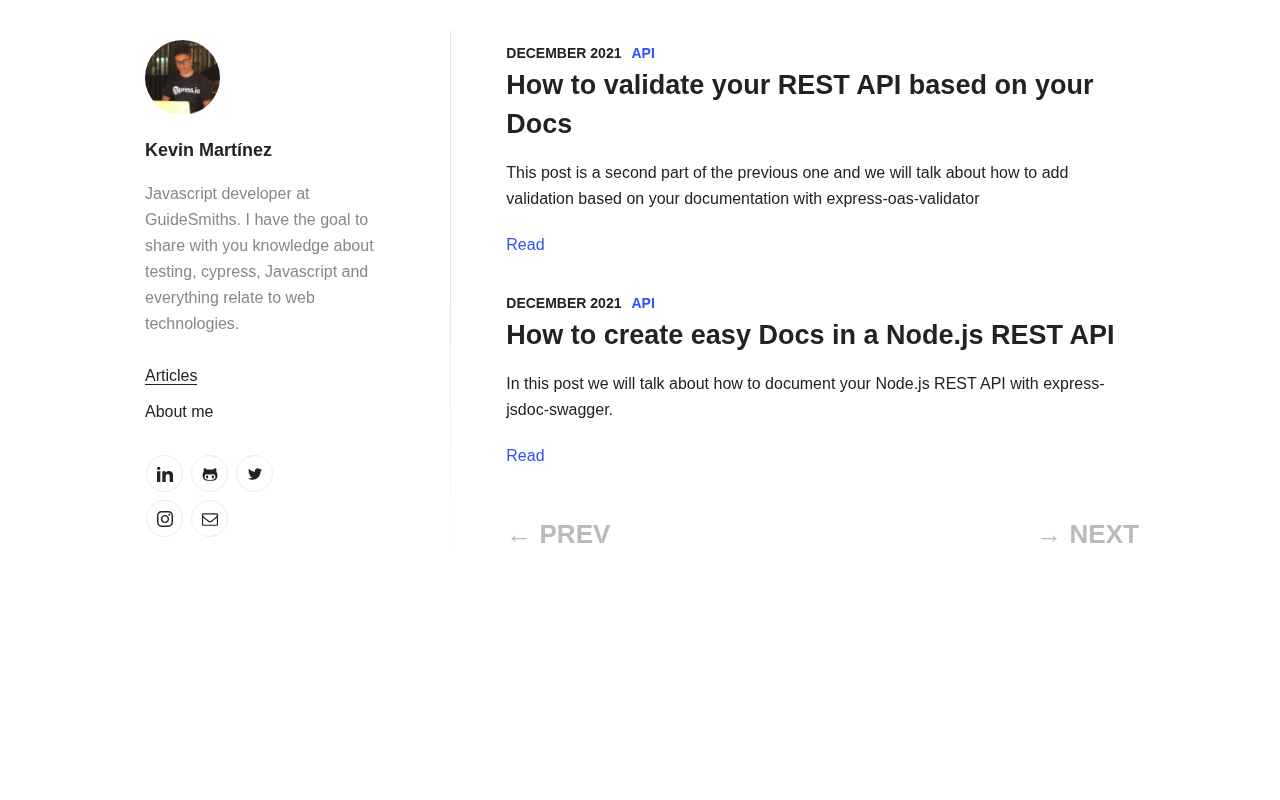This screenshot has width=1280, height=800.
Task: Select the API tag on the second post
Action: coord(643,303)
